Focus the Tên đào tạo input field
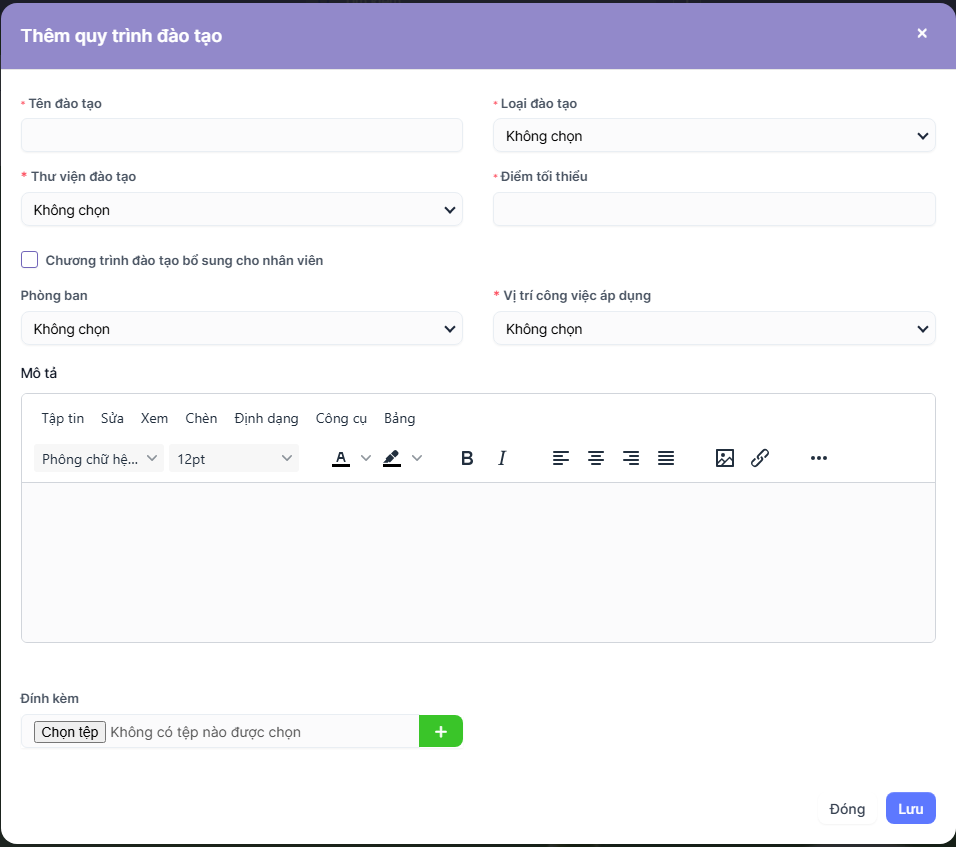 coord(241,135)
